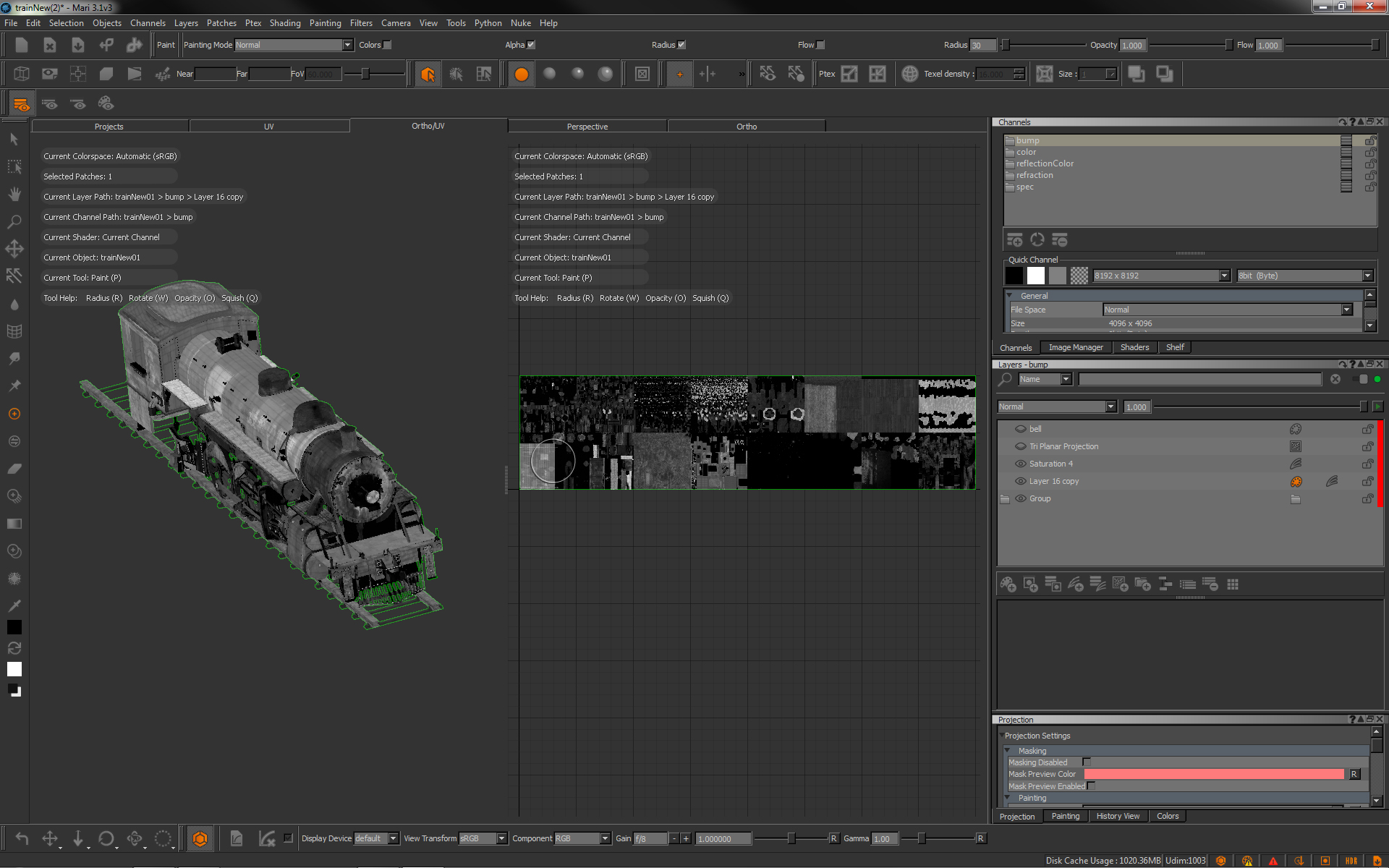Click the brush Opacity slider handle
1389x868 pixels.
point(1228,45)
